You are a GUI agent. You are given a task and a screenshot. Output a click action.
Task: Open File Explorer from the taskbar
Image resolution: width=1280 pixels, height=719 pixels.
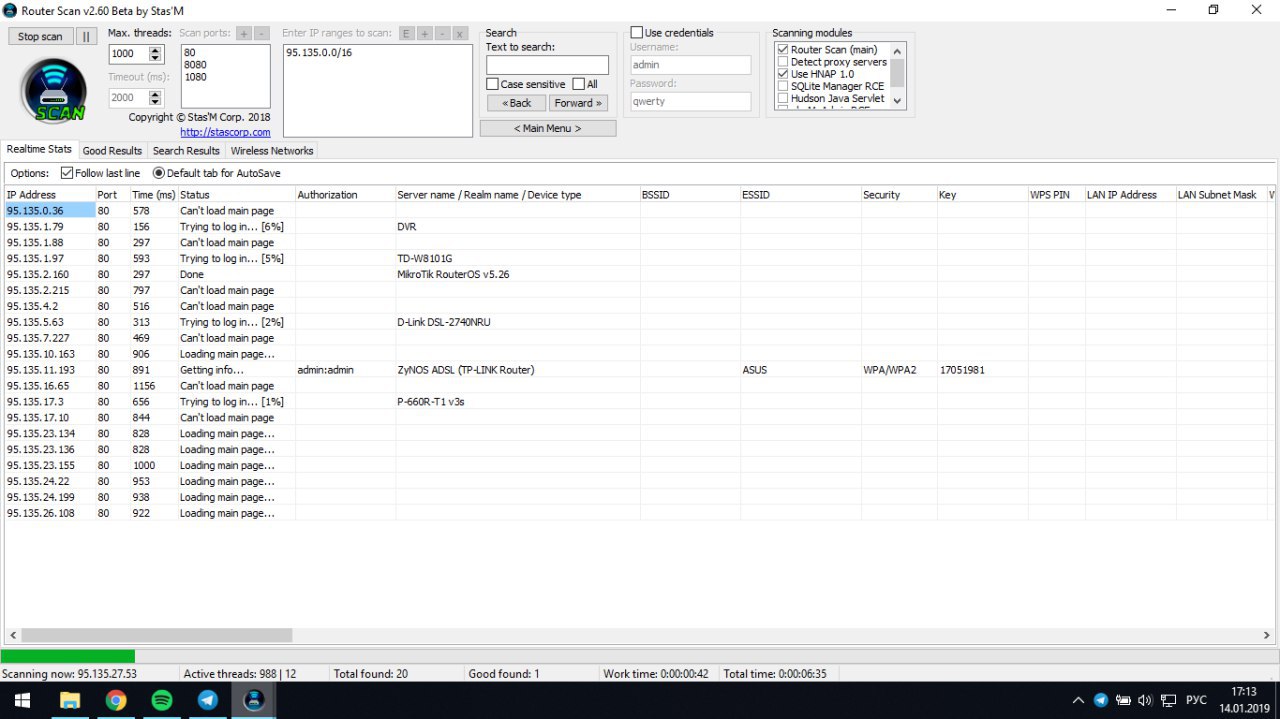pyautogui.click(x=70, y=700)
